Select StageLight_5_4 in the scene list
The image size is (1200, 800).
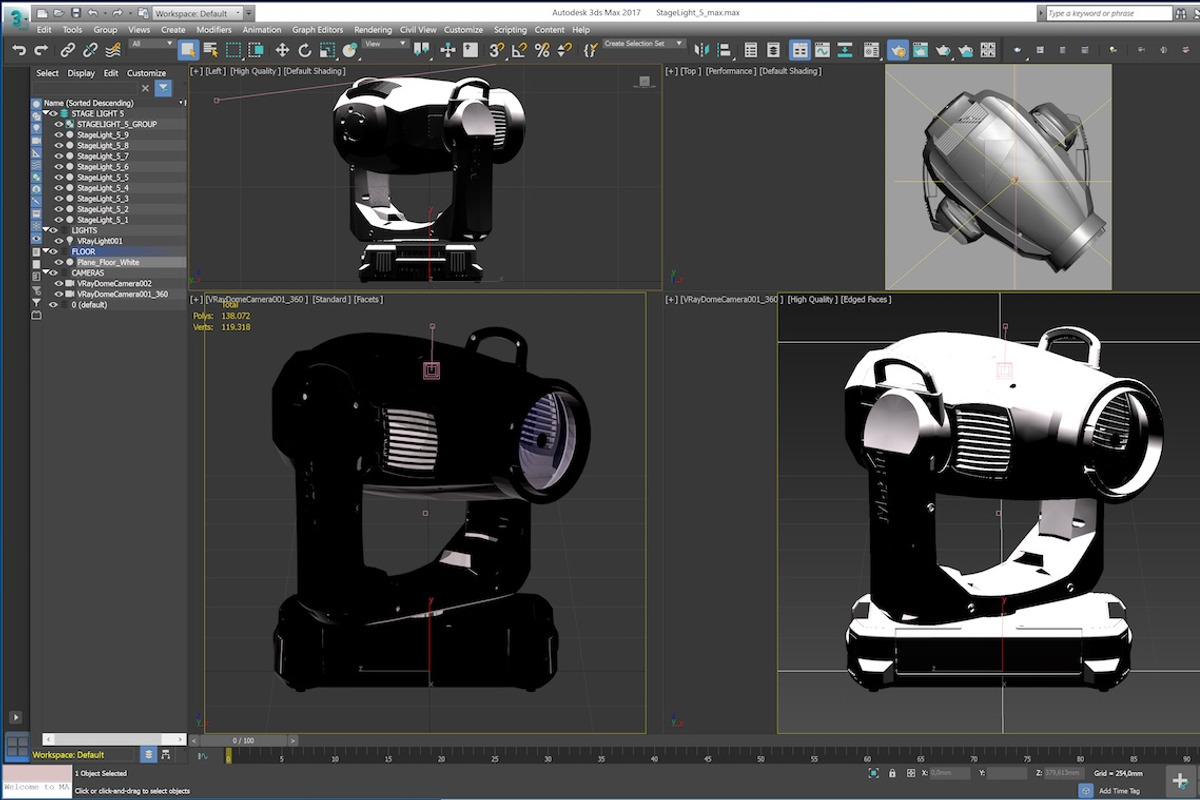[x=103, y=188]
